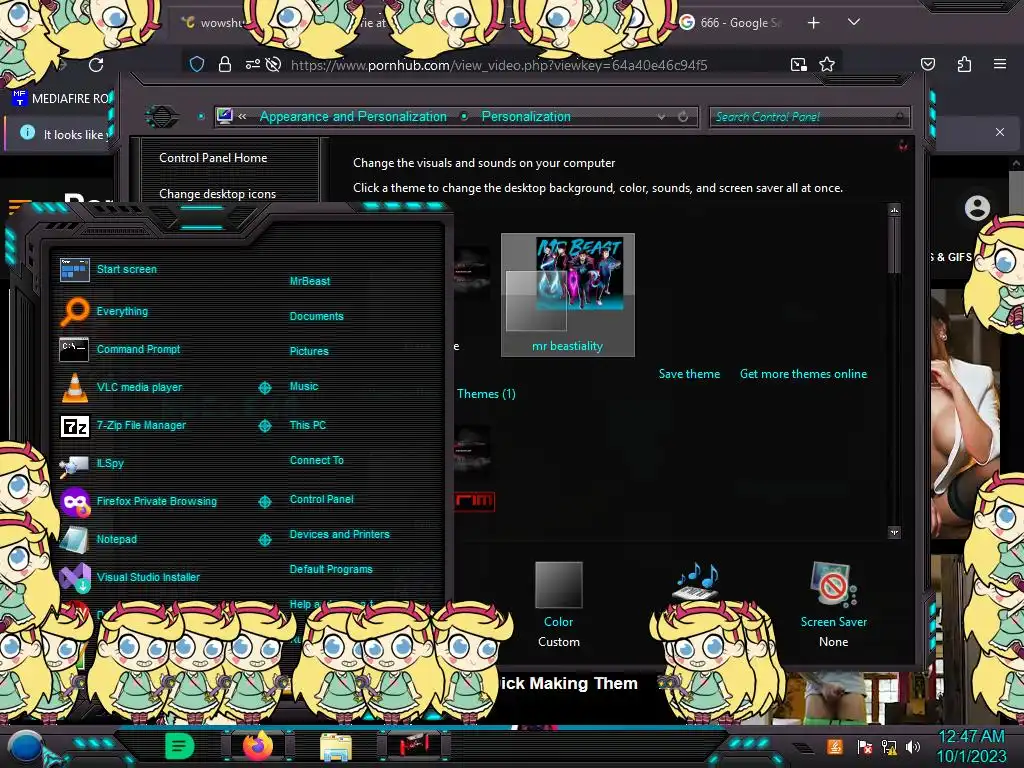Click Firefox icon on the taskbar

(258, 746)
